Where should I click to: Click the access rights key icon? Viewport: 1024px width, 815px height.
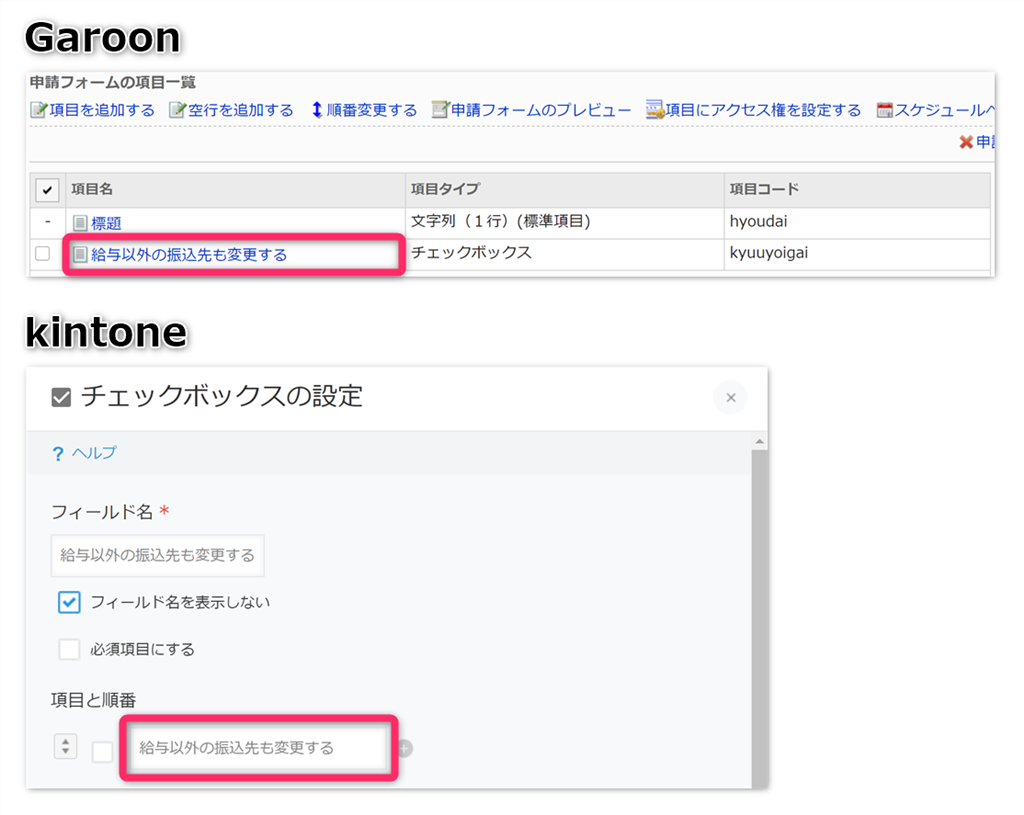coord(654,110)
